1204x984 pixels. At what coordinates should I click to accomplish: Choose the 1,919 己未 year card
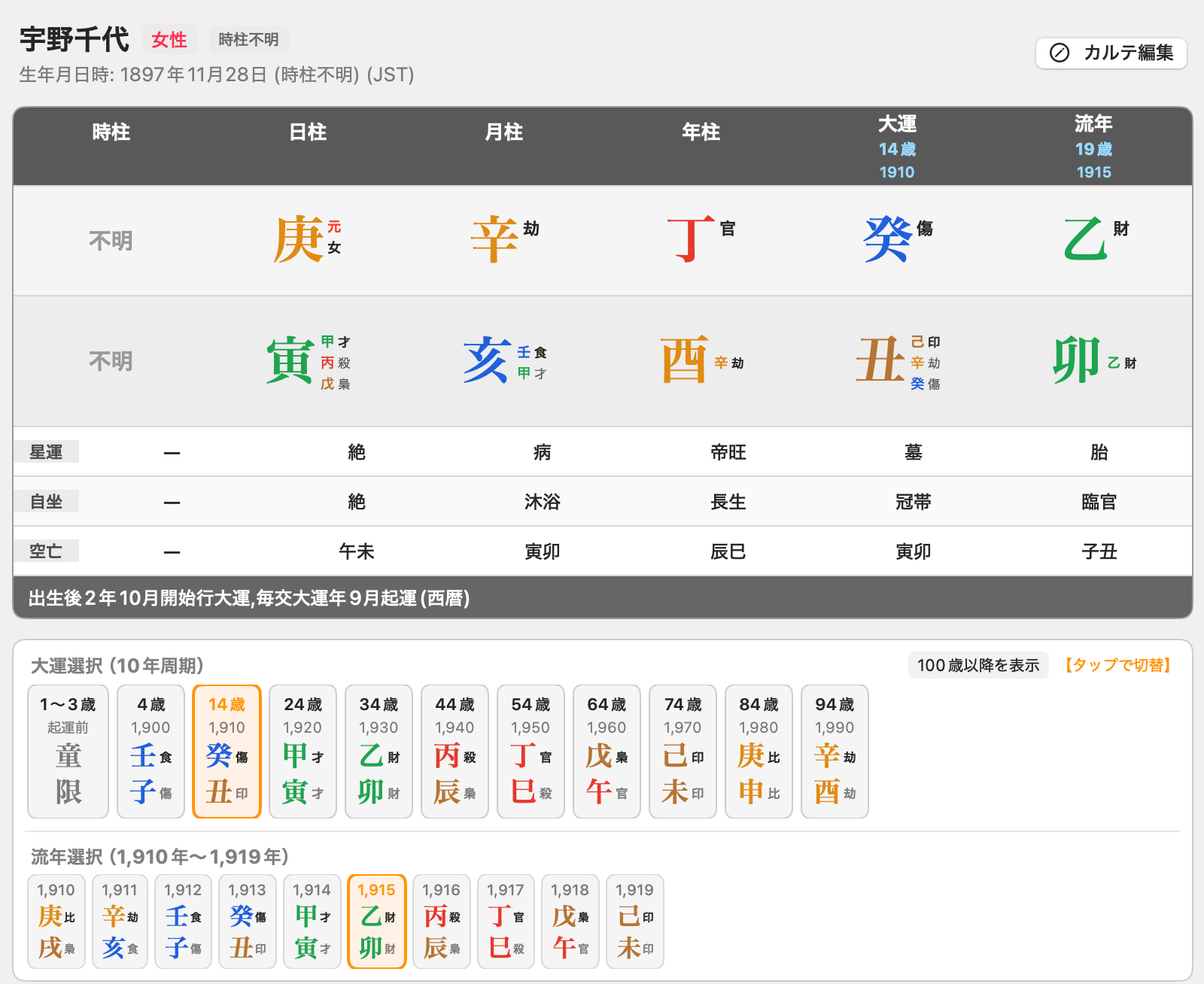635,922
